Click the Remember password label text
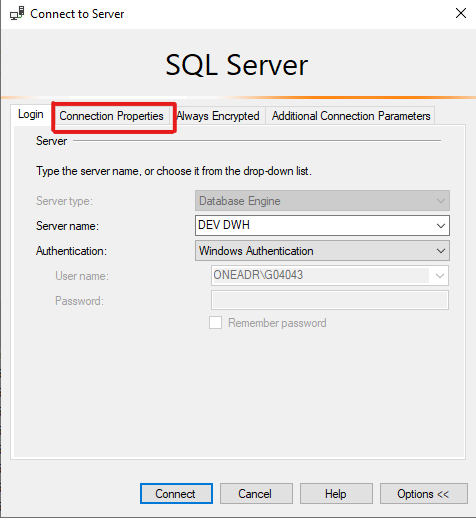The height and width of the screenshot is (518, 476). pyautogui.click(x=277, y=323)
